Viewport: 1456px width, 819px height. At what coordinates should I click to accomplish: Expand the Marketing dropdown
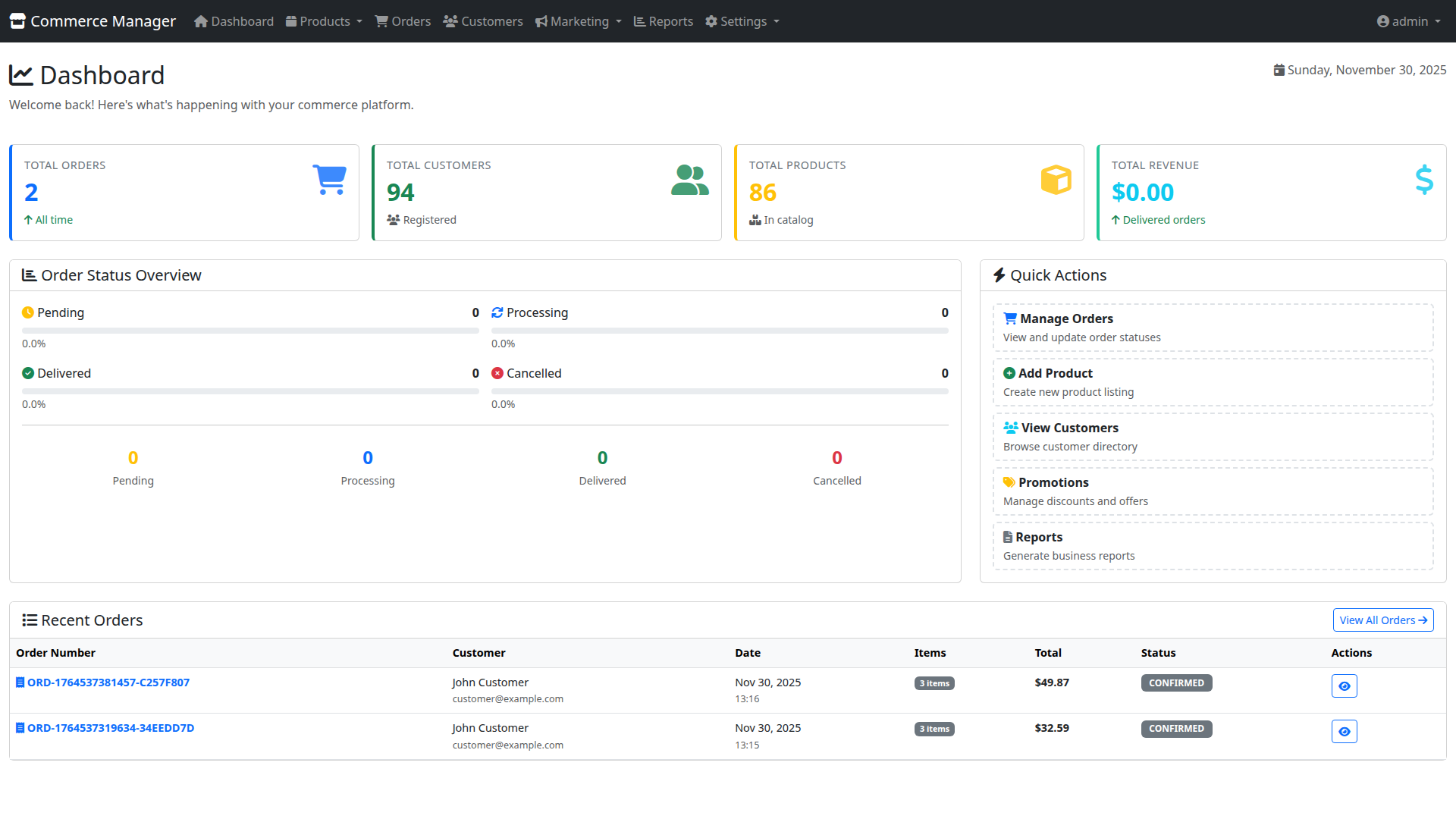578,21
